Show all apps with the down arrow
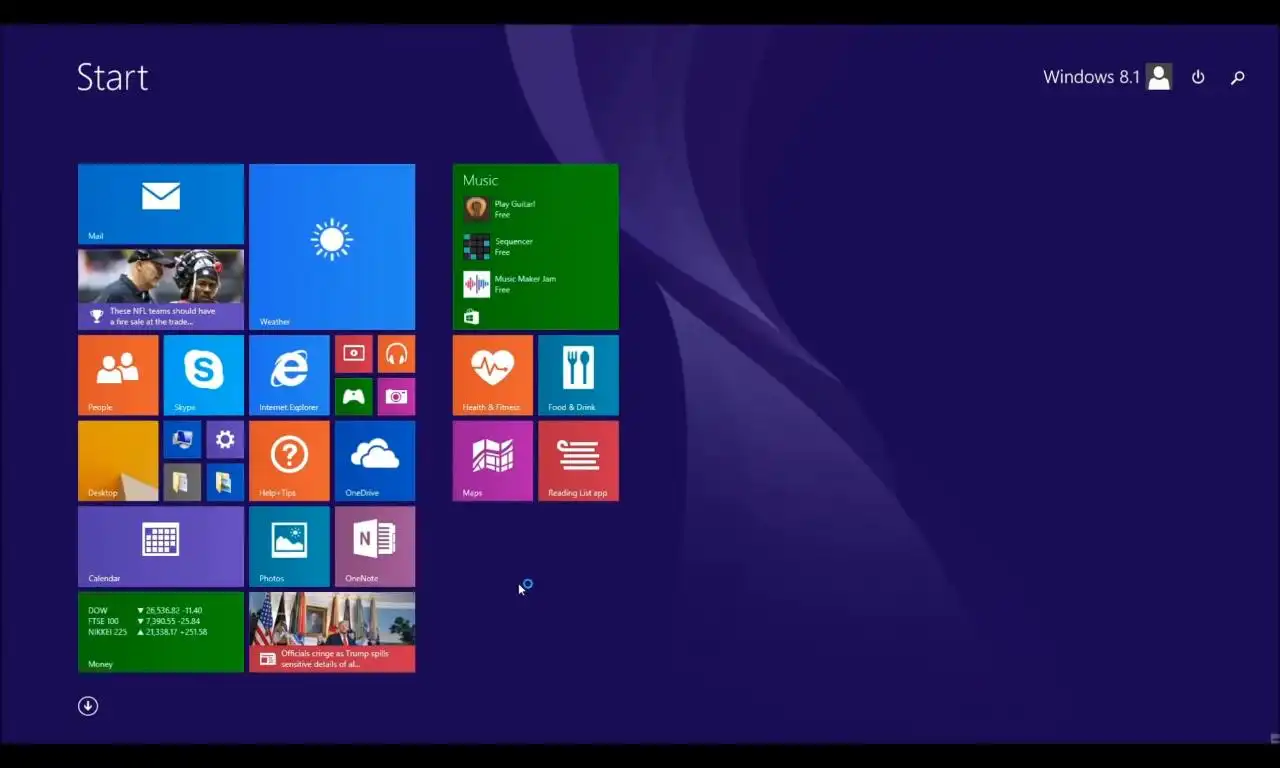Image resolution: width=1280 pixels, height=768 pixels. [88, 706]
